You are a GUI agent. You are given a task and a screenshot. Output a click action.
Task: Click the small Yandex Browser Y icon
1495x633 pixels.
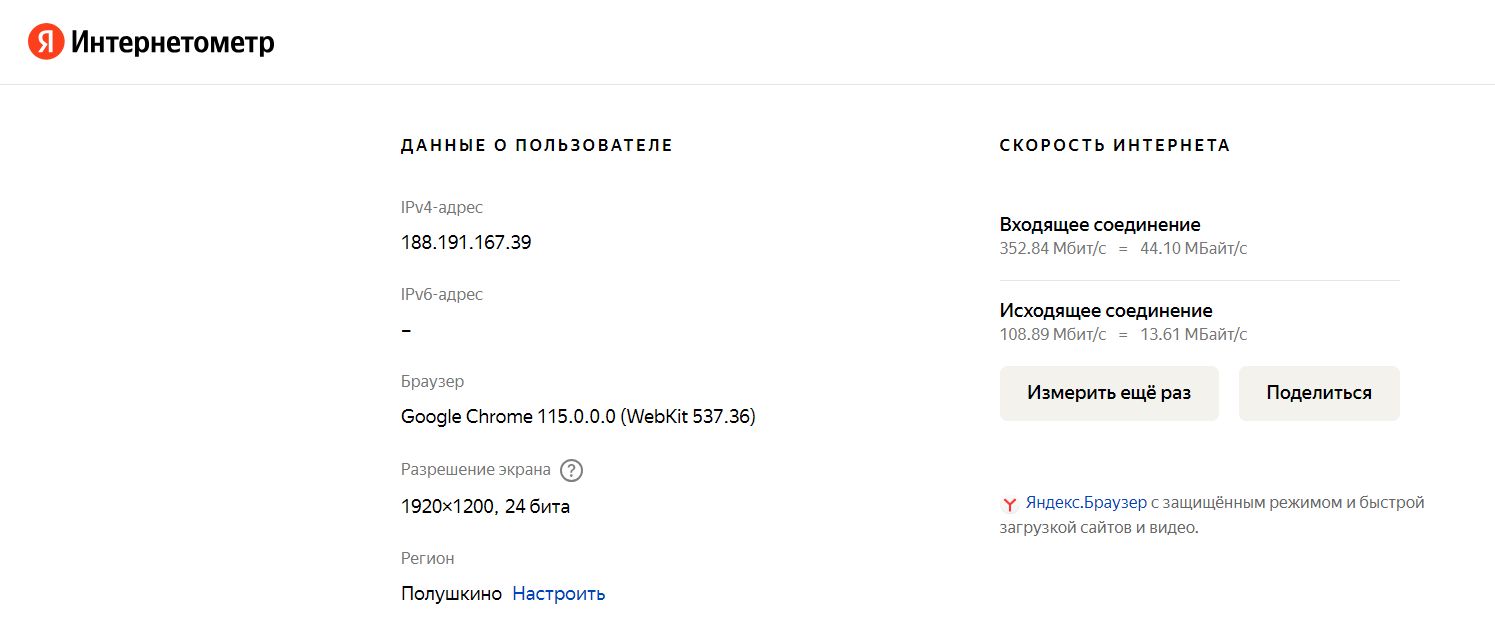pyautogui.click(x=1010, y=504)
